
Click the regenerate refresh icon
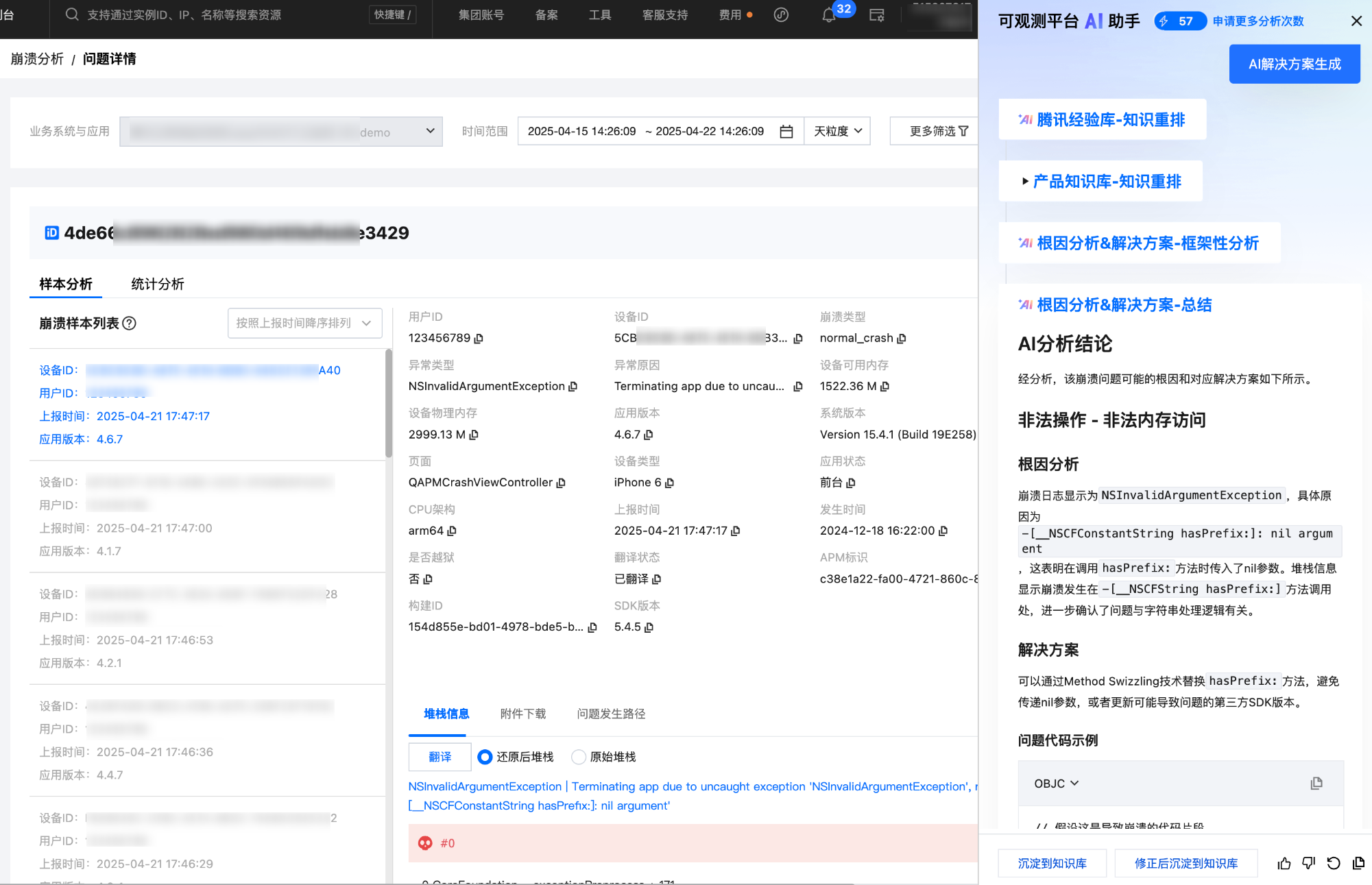(1334, 864)
